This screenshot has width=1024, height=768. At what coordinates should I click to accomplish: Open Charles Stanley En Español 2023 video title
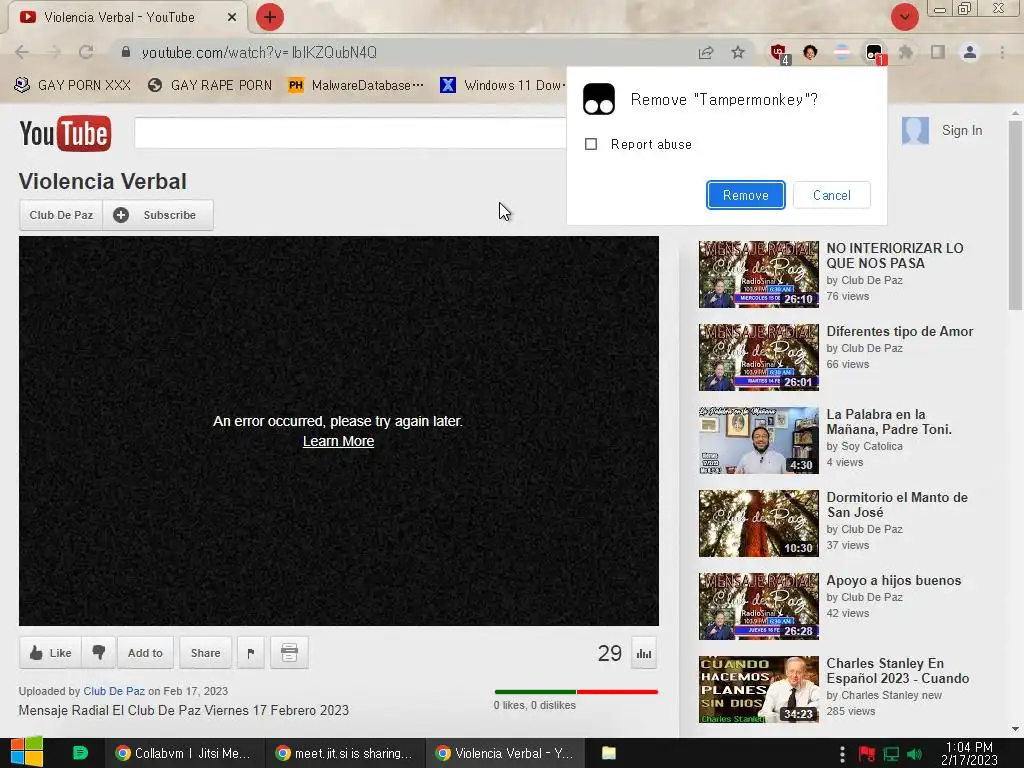(x=897, y=671)
